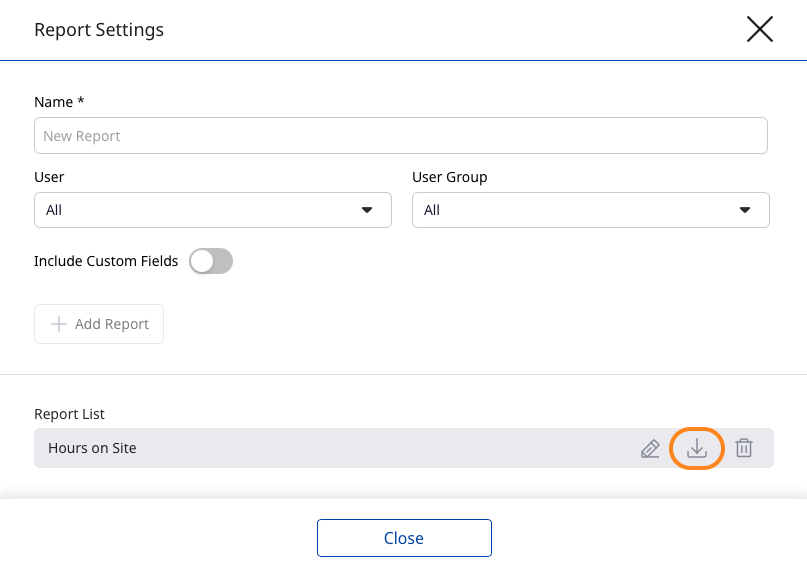The height and width of the screenshot is (570, 807).
Task: Click the User Group field label
Action: pyautogui.click(x=449, y=177)
